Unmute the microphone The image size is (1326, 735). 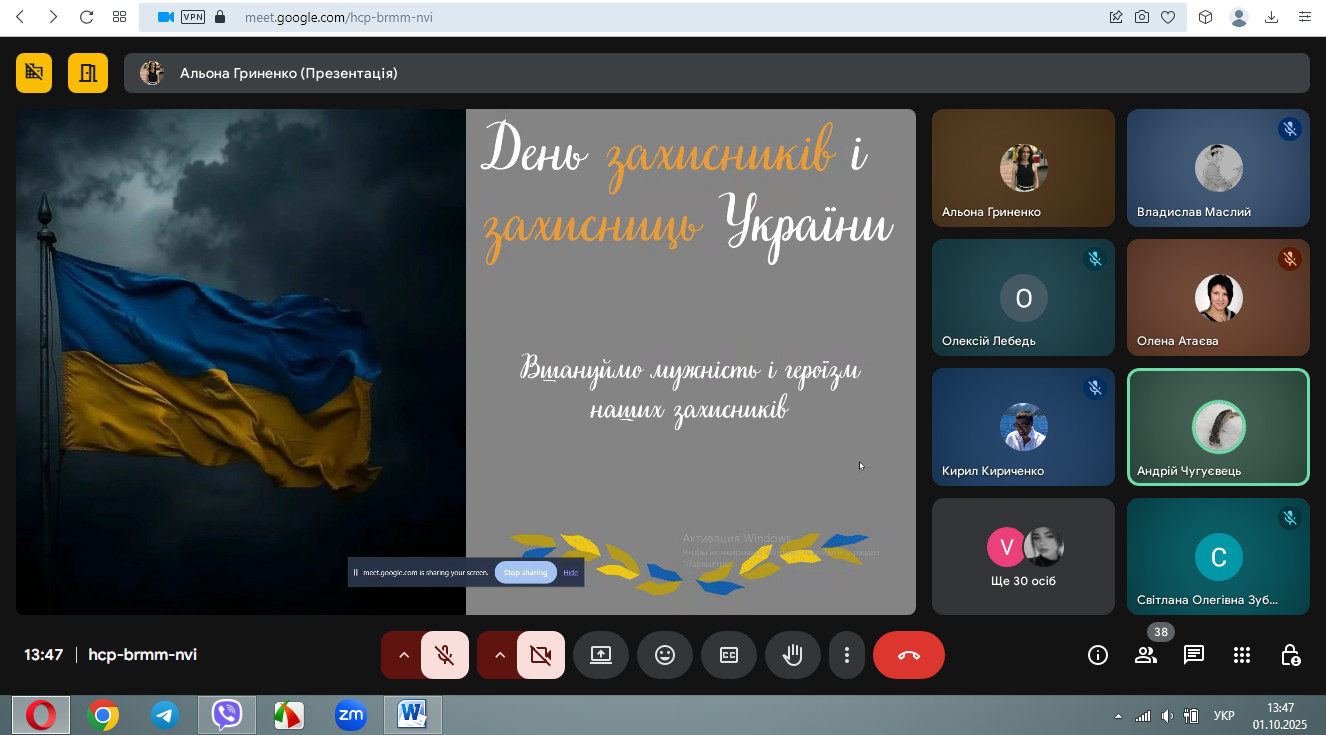click(445, 655)
